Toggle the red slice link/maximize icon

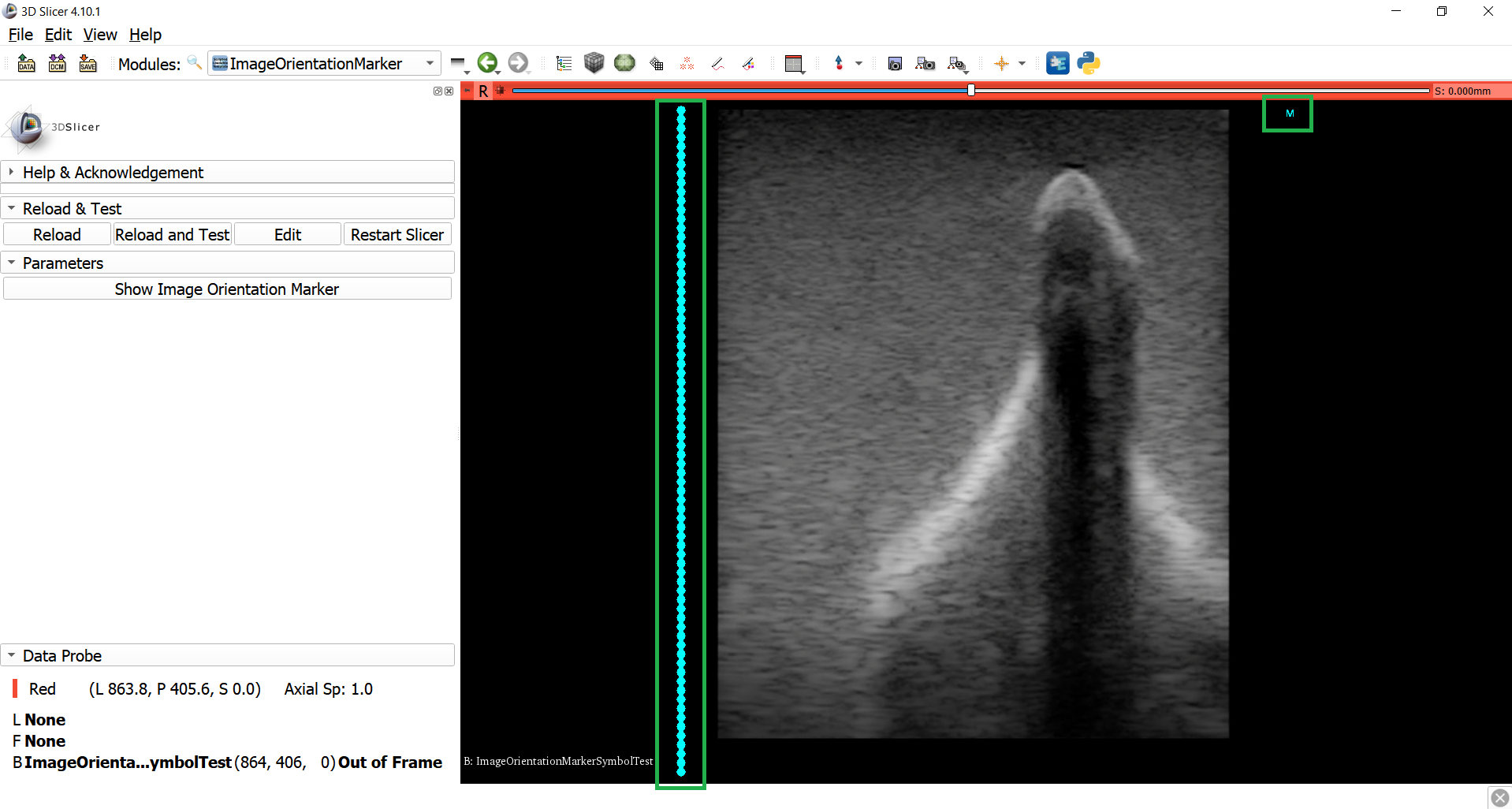(500, 91)
